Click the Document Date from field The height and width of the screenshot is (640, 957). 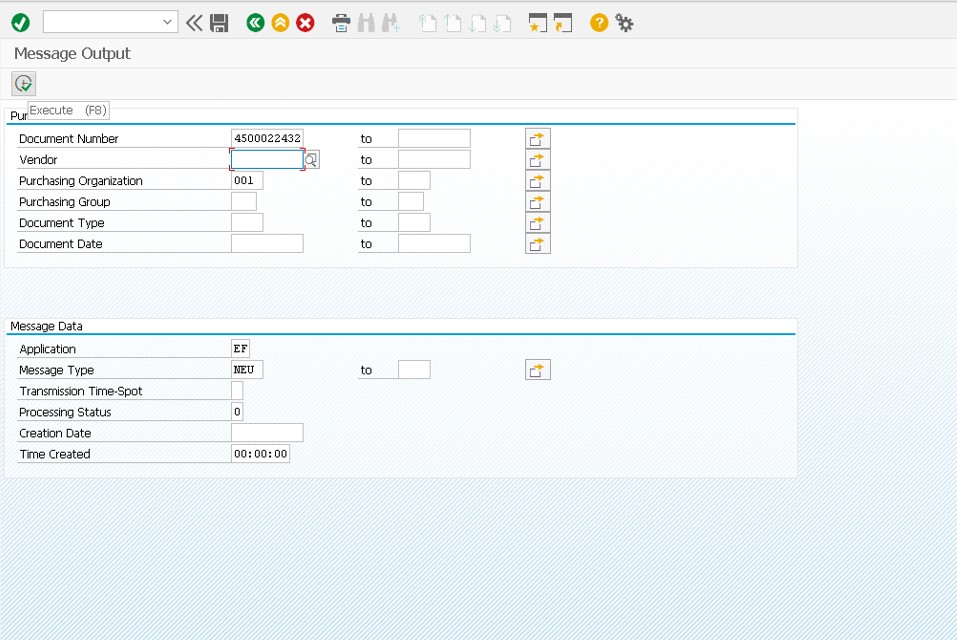(x=267, y=244)
